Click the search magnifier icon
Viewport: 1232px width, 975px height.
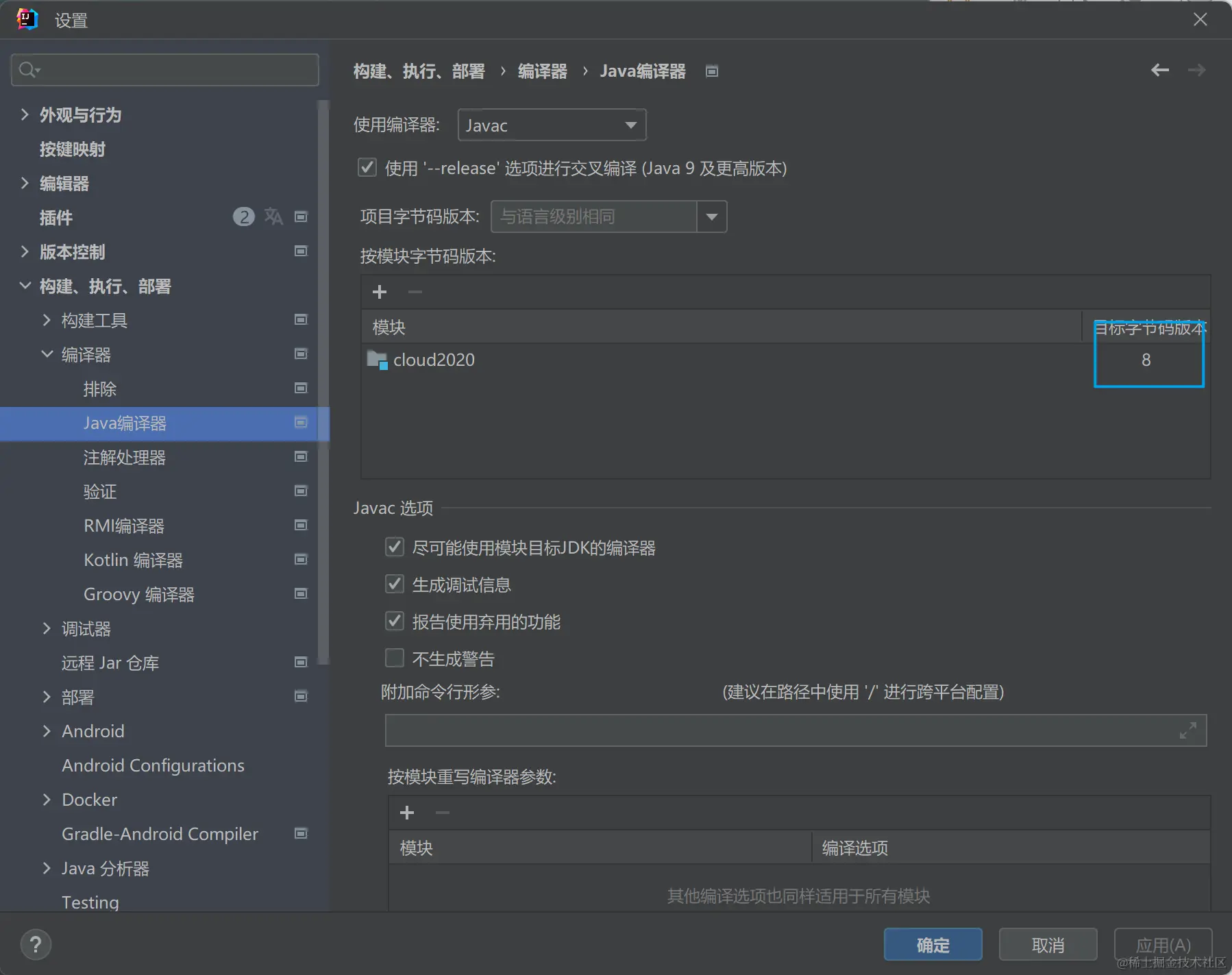[29, 70]
